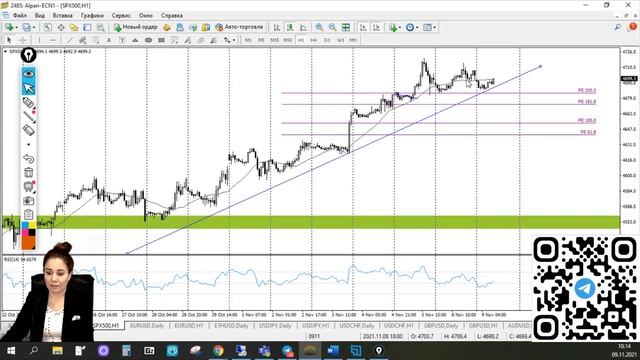The width and height of the screenshot is (640, 360).
Task: Pick the blue color in the pen toolbar
Action: pos(25,226)
